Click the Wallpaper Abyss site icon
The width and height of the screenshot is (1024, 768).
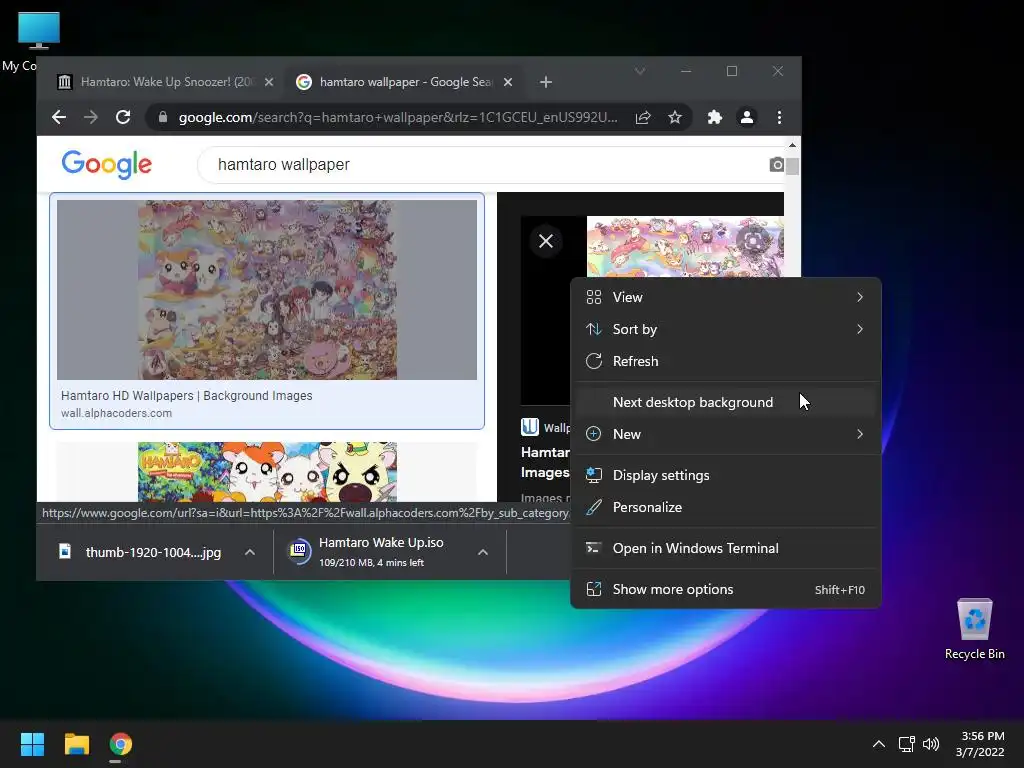click(530, 427)
